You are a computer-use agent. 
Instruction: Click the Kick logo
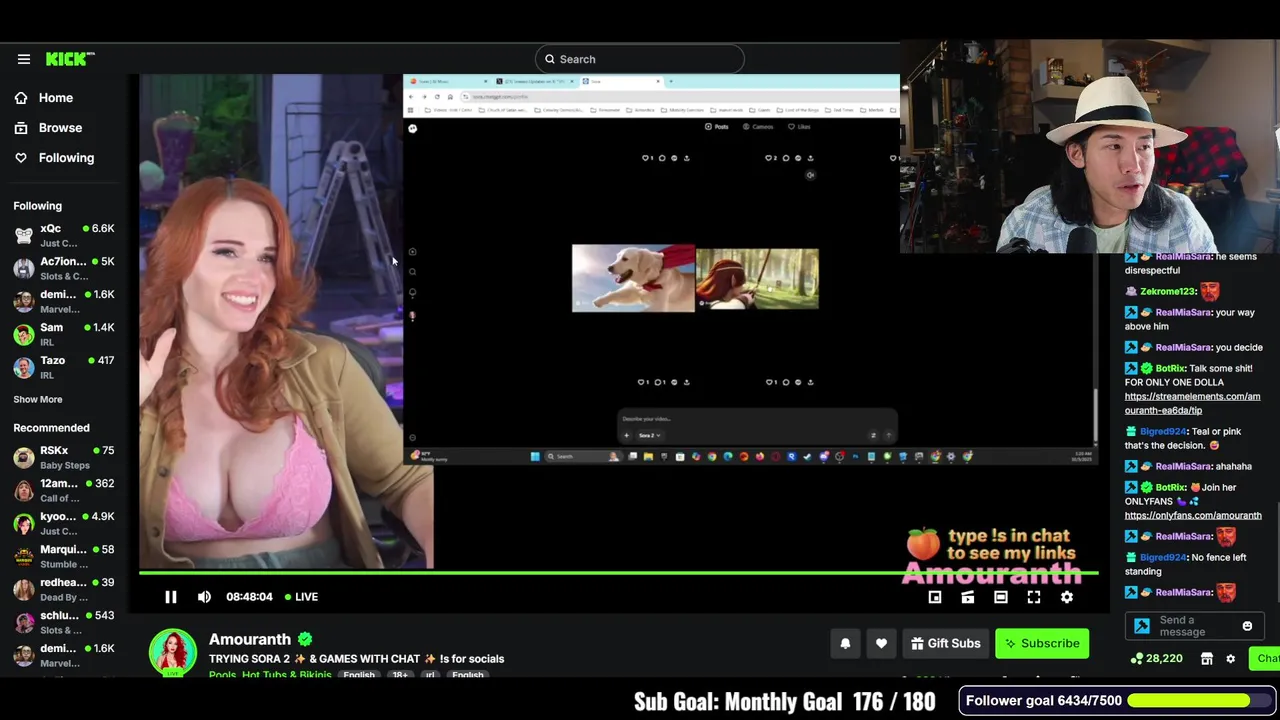(x=69, y=59)
